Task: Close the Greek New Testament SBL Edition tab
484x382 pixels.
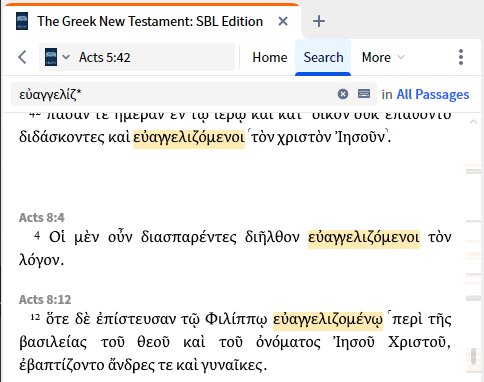Action: [x=283, y=21]
